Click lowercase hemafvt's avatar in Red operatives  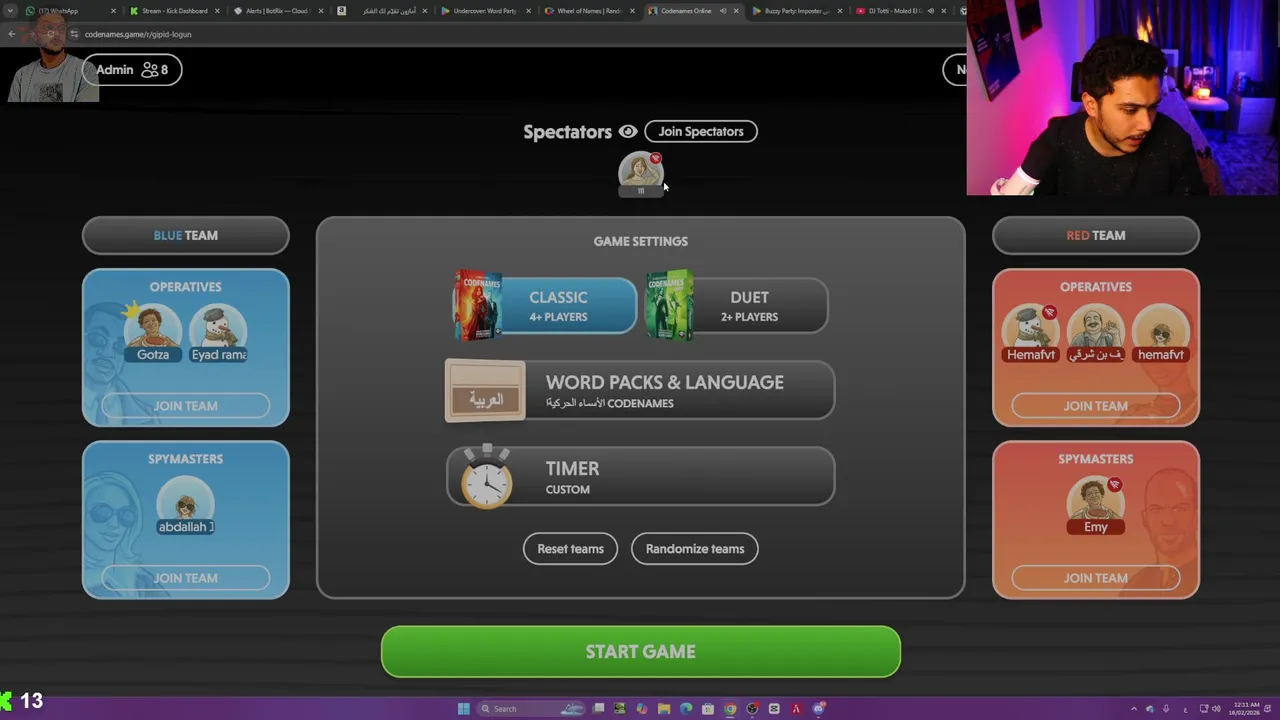point(1161,330)
